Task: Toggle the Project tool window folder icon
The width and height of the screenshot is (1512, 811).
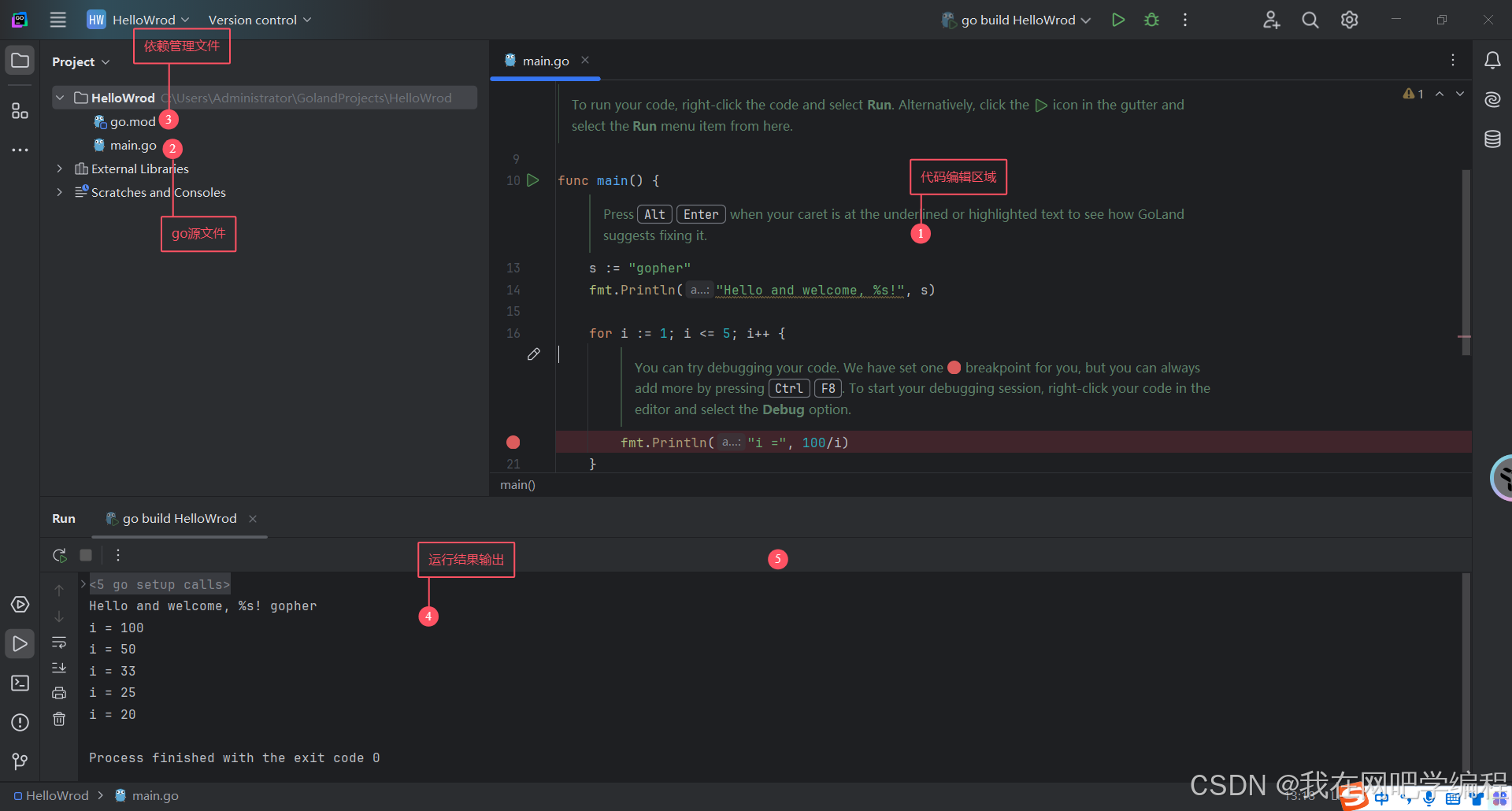Action: coord(20,61)
